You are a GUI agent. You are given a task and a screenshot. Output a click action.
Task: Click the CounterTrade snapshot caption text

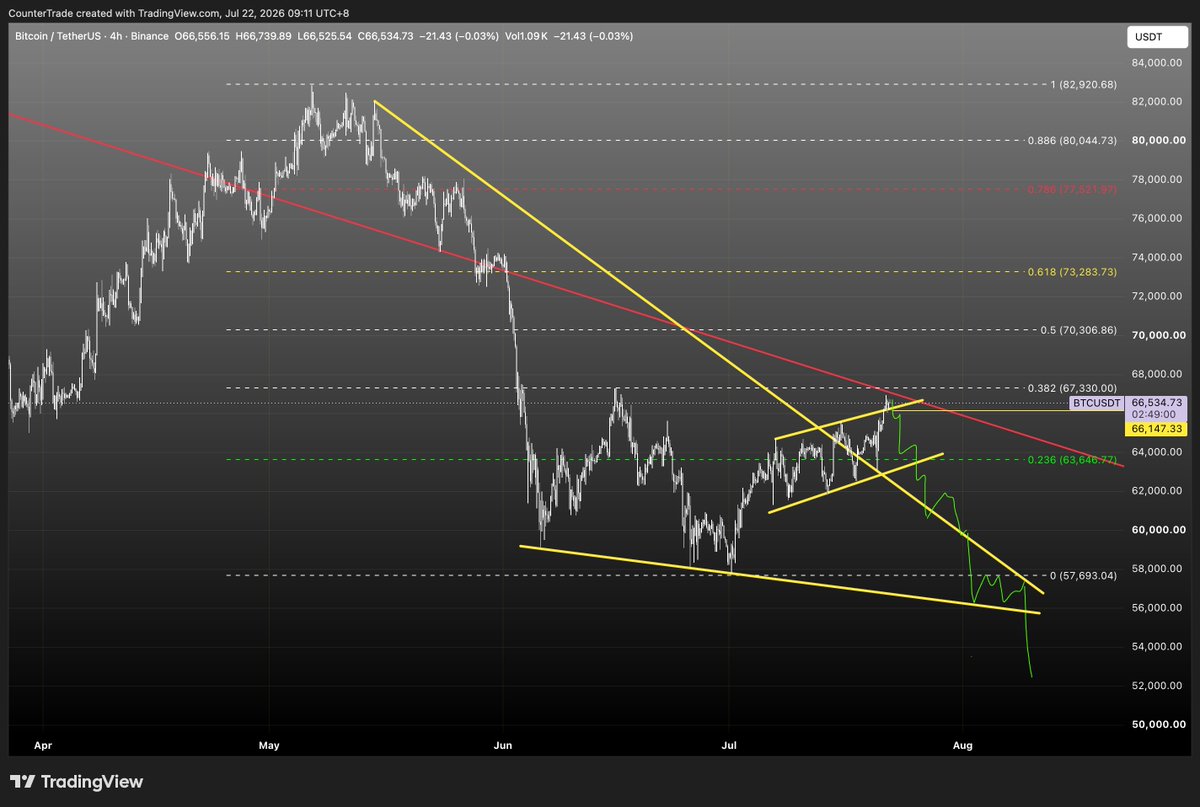click(x=179, y=13)
